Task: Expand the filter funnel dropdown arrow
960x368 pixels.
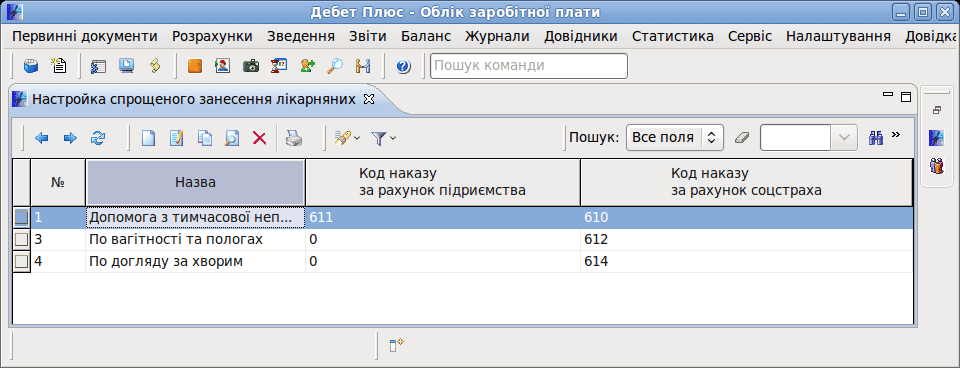Action: tap(392, 139)
